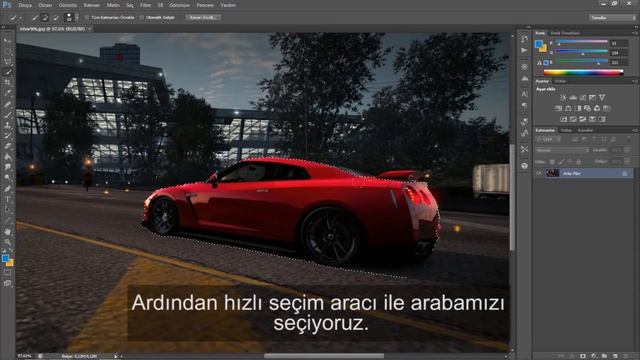This screenshot has height=360, width=640.
Task: Add a Hue/Saturation adjustment
Action: coord(558,108)
